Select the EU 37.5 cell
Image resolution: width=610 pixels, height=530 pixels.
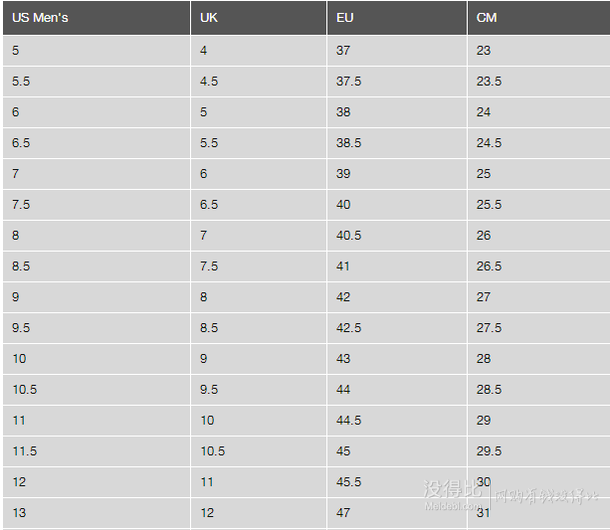click(397, 81)
